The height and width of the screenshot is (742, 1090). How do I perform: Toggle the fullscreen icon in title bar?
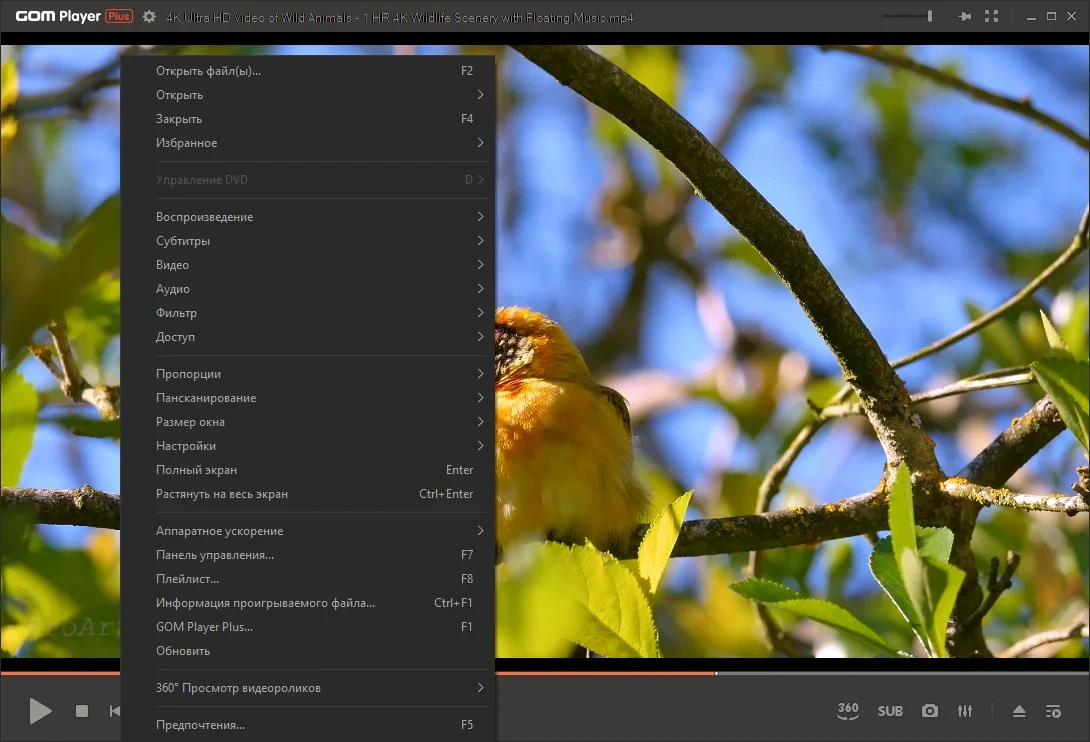991,16
